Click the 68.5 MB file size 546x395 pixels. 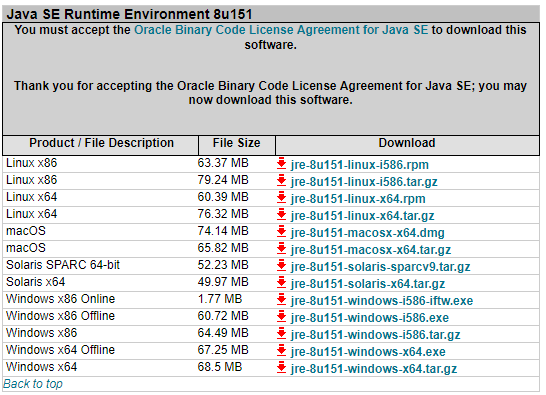click(x=220, y=367)
